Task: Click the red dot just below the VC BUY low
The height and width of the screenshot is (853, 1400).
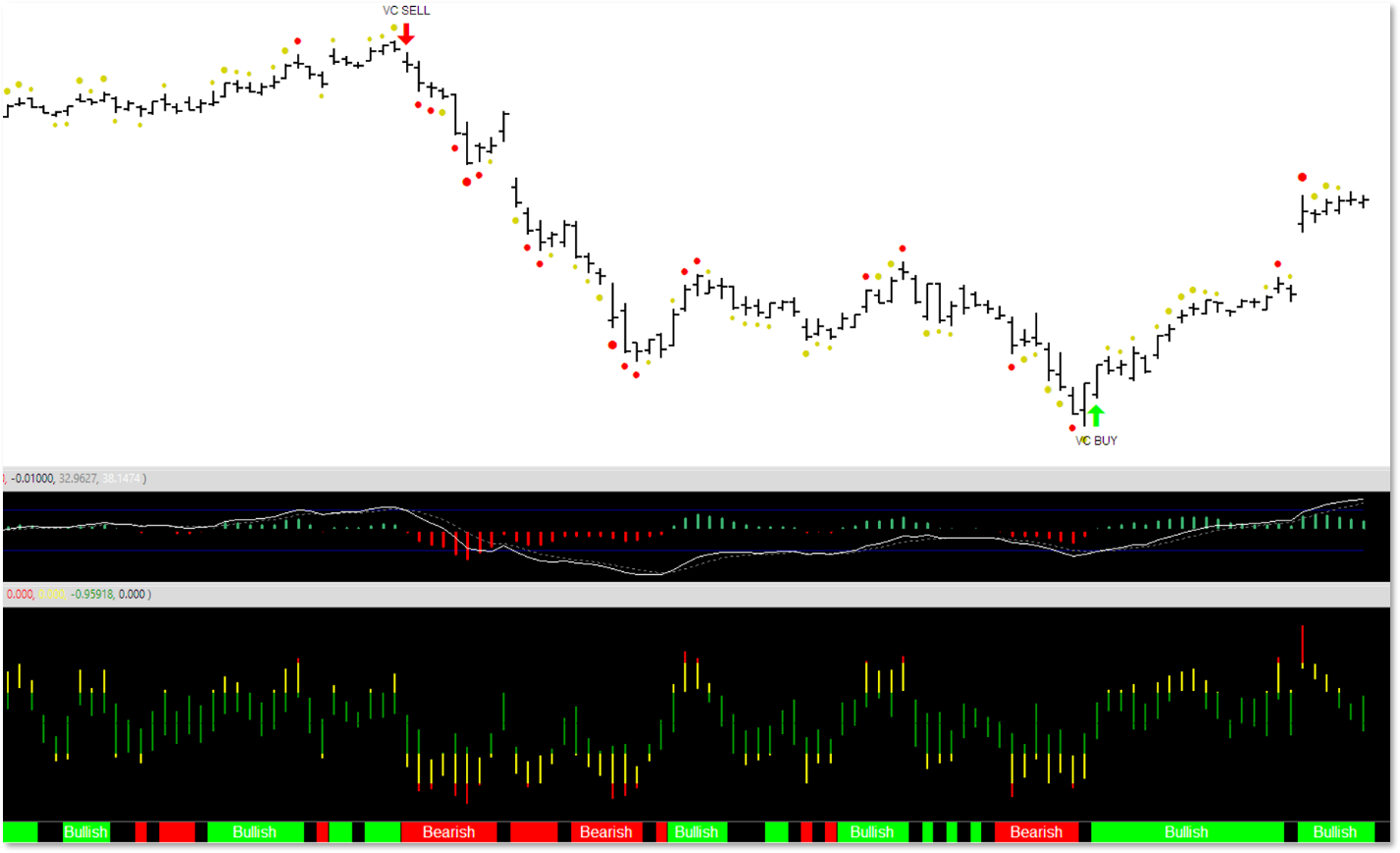Action: (x=1072, y=428)
